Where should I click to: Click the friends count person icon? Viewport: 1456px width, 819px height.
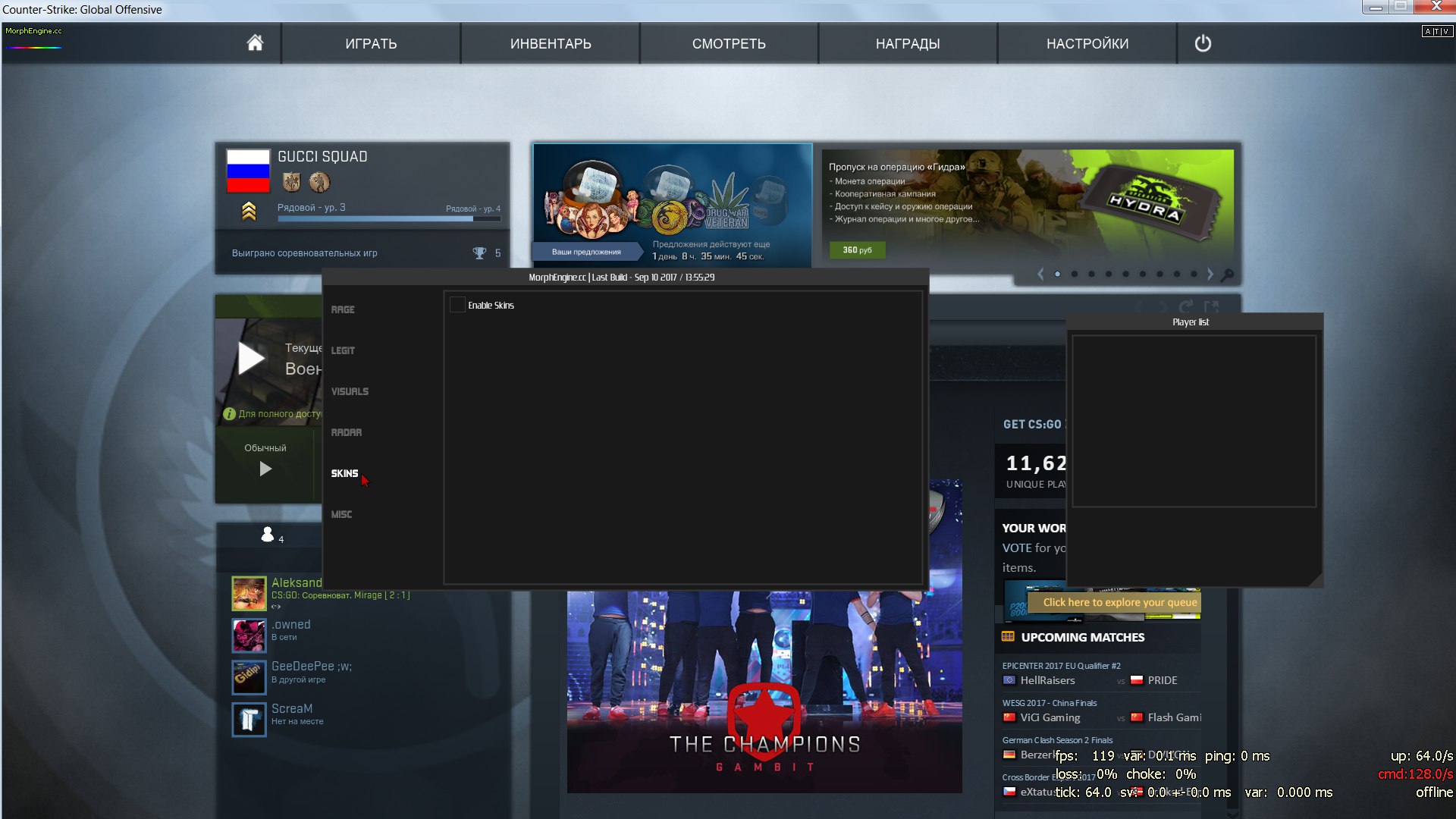tap(267, 535)
